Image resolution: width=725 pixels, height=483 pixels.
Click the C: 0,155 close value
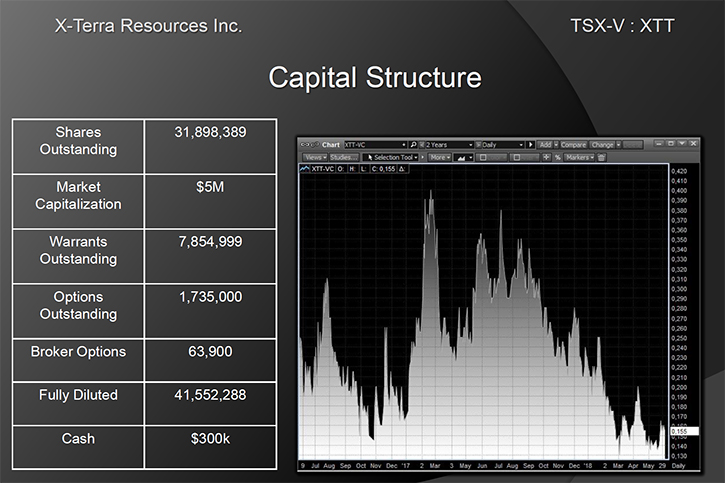383,169
